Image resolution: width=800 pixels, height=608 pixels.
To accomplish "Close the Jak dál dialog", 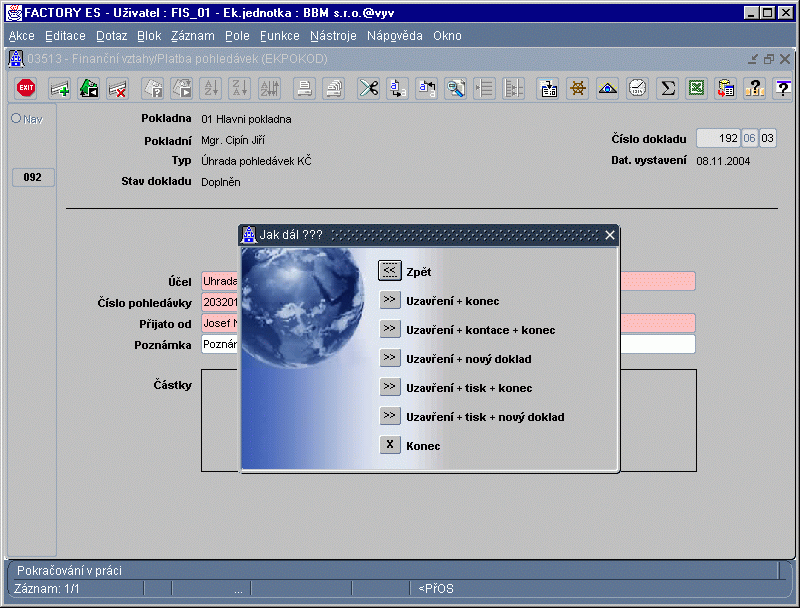I will pyautogui.click(x=609, y=235).
